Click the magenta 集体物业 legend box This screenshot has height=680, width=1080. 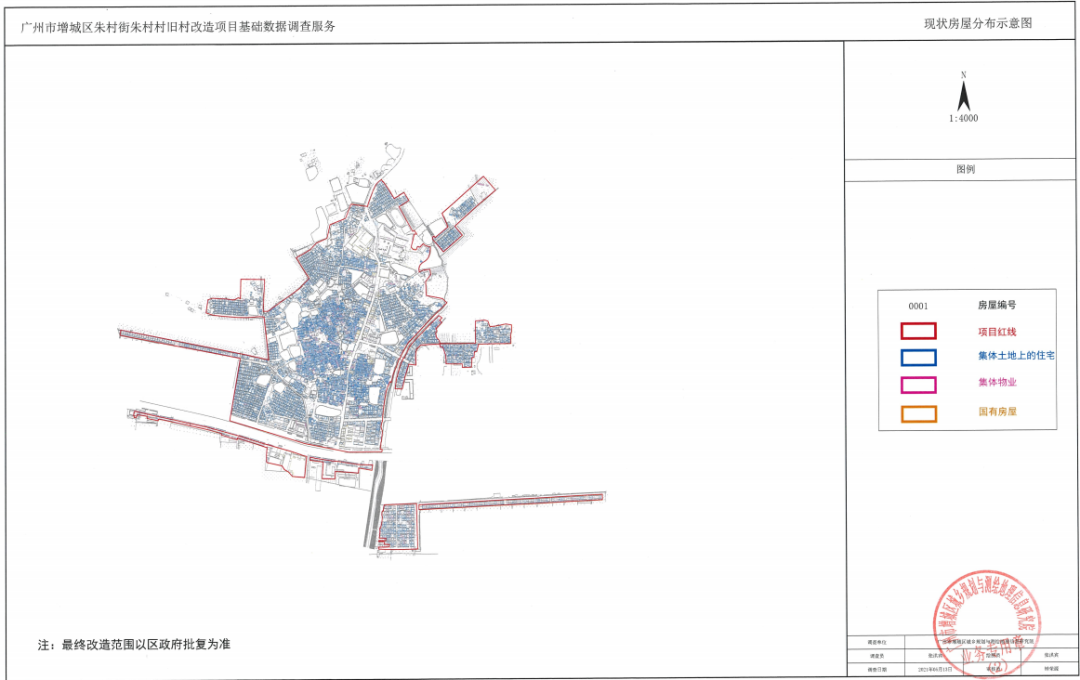pos(918,384)
